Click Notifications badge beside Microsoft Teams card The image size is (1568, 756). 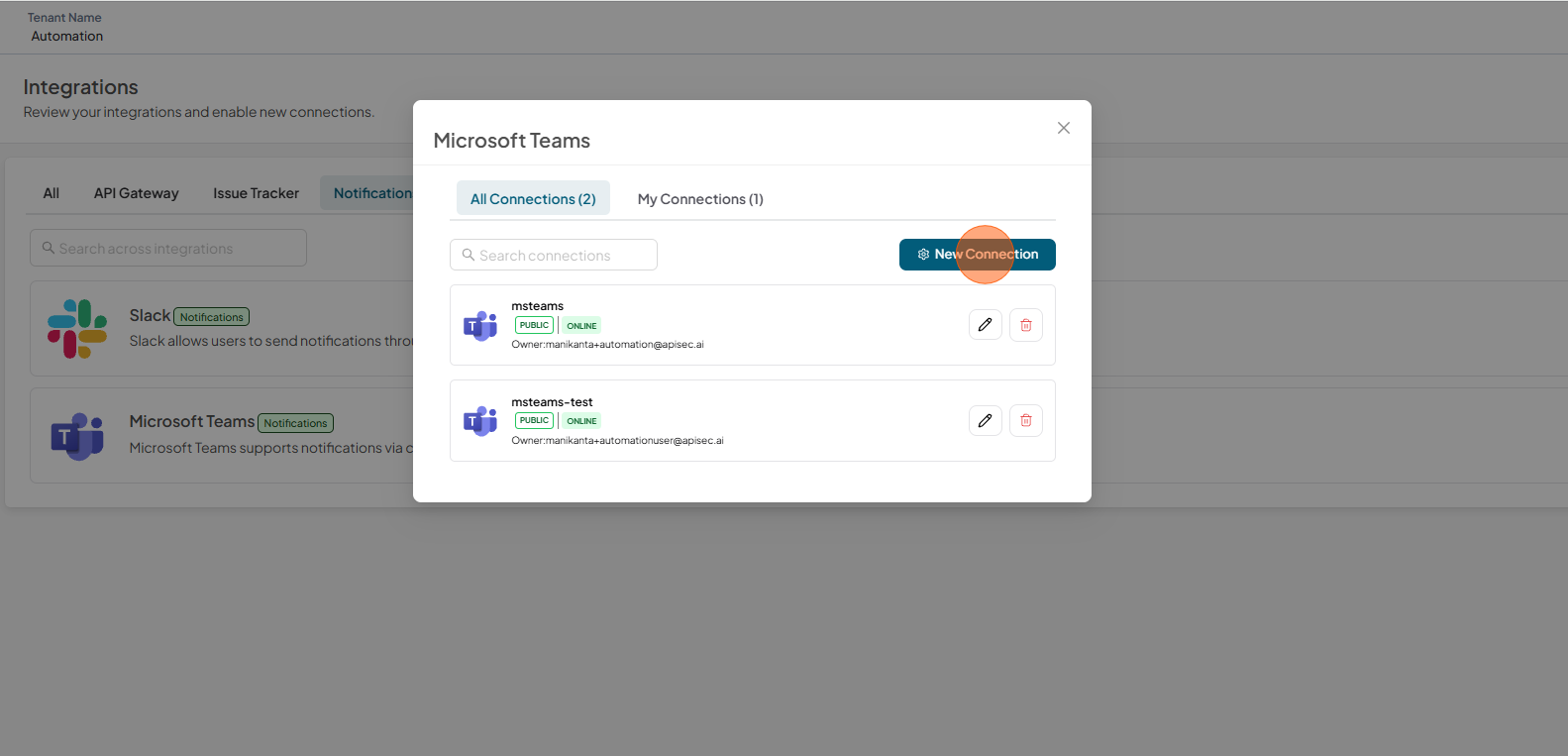point(295,423)
